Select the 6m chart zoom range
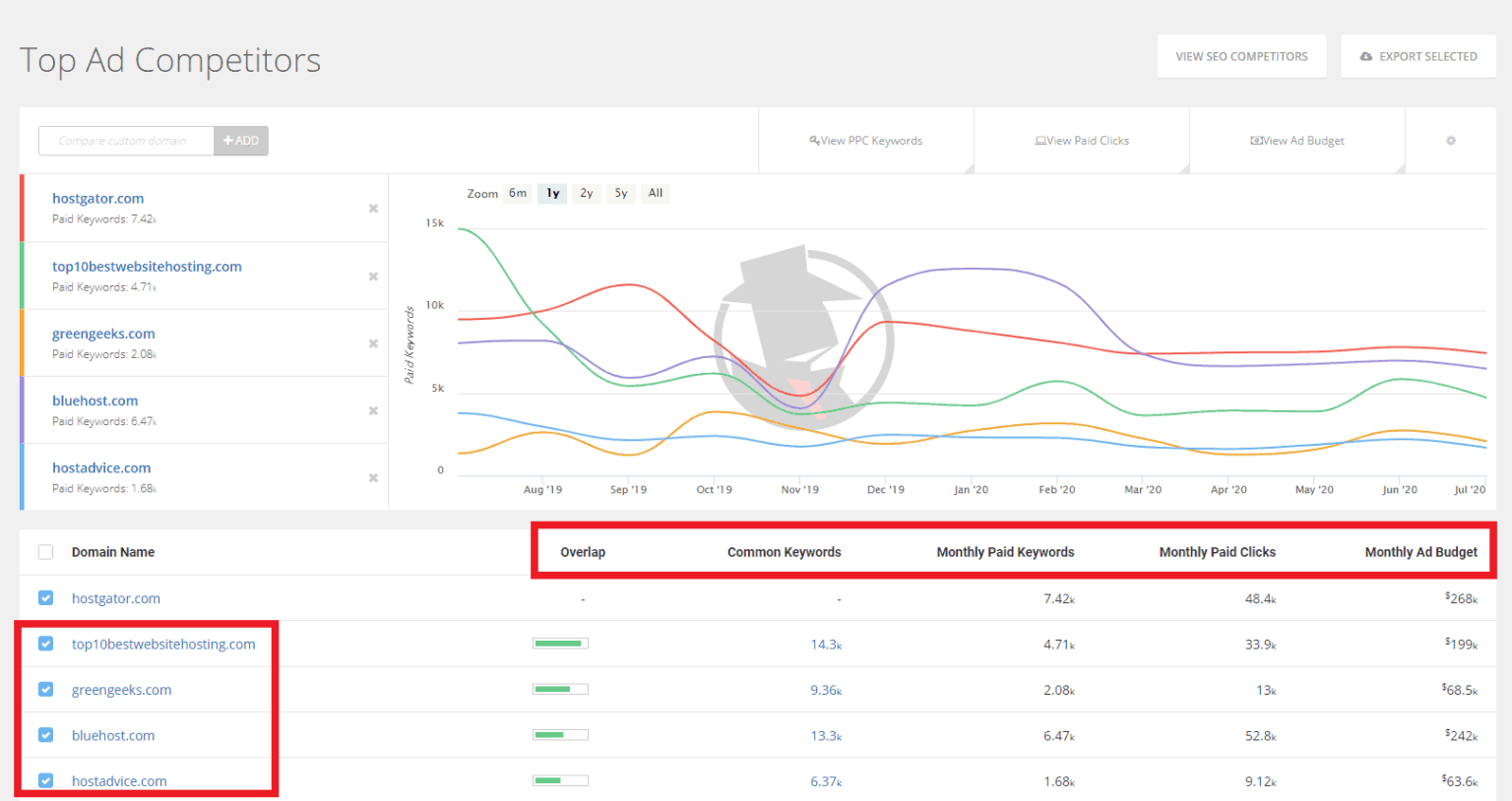Image resolution: width=1512 pixels, height=801 pixels. (x=517, y=193)
